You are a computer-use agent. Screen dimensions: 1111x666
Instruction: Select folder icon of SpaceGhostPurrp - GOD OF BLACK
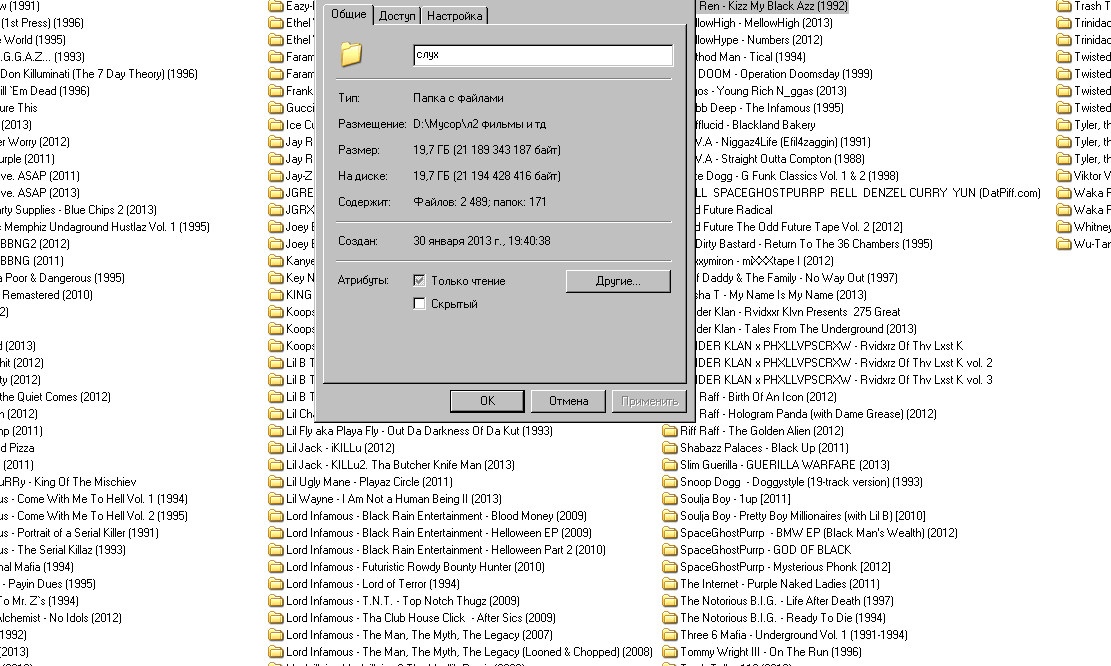click(x=670, y=550)
